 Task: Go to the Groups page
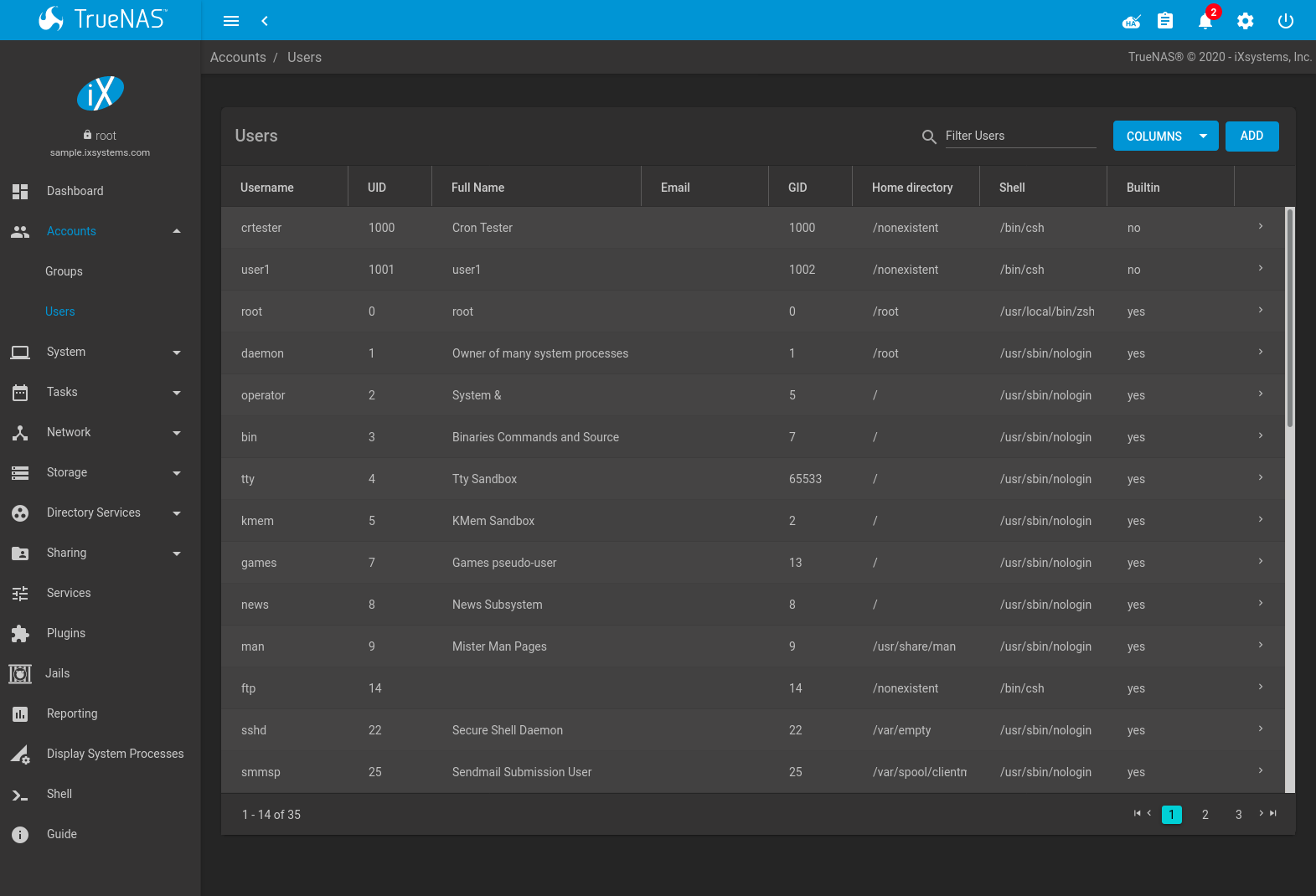click(64, 271)
